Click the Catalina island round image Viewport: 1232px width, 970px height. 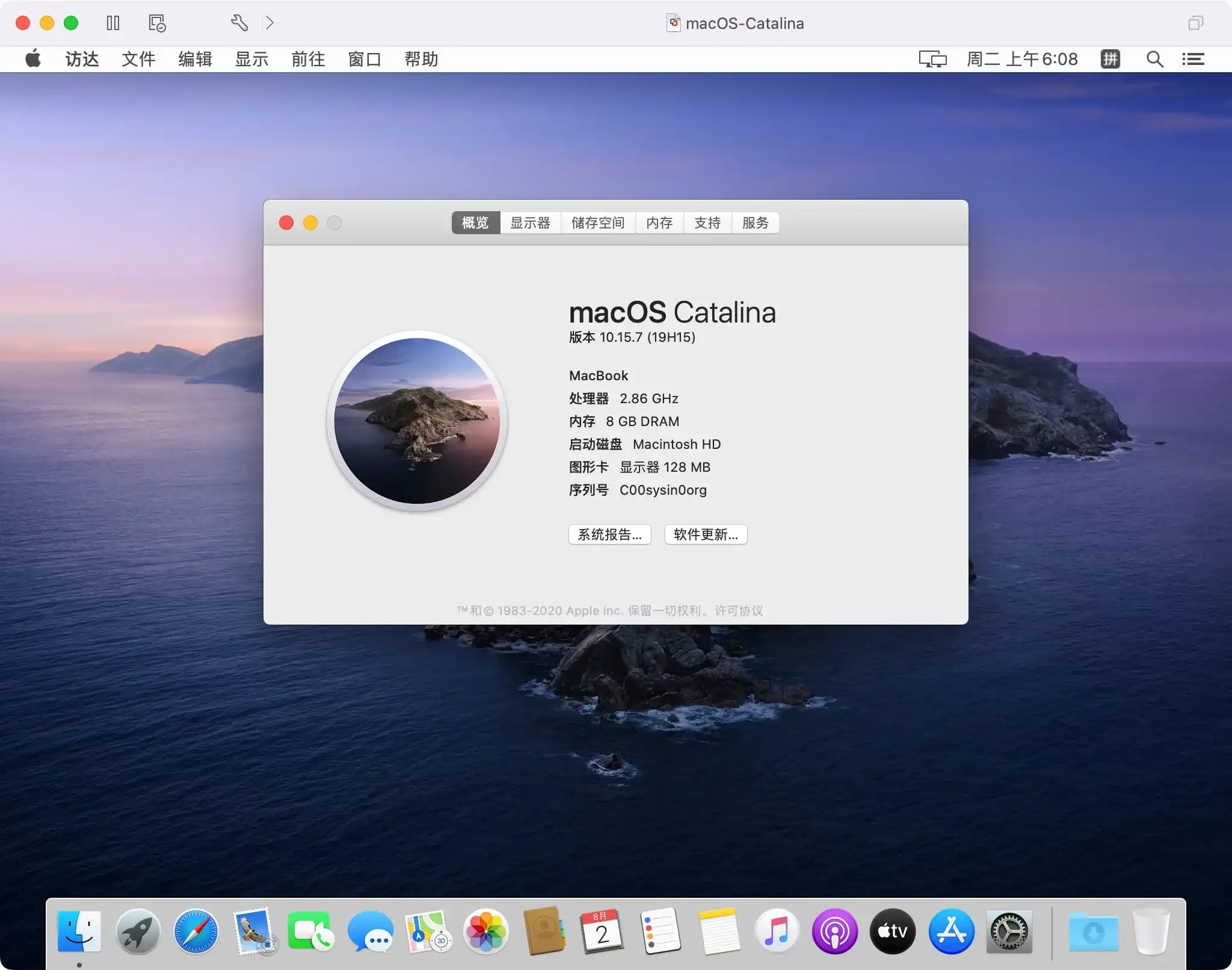[417, 421]
